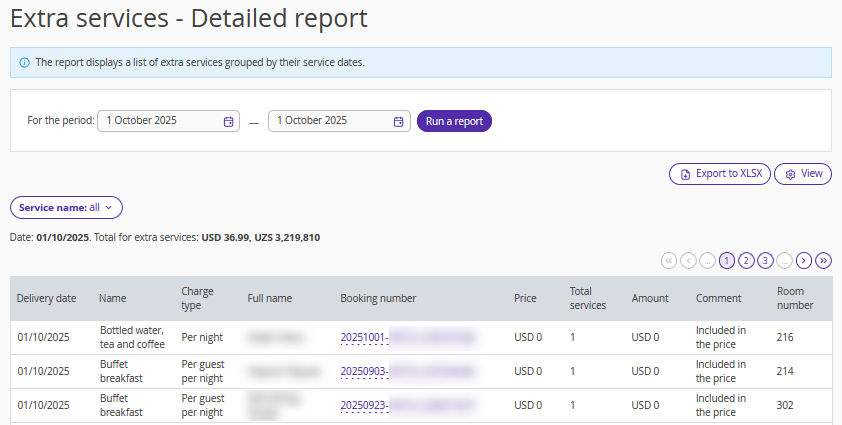Open the start date calendar icon
Screen dimensions: 842x425
click(x=228, y=121)
